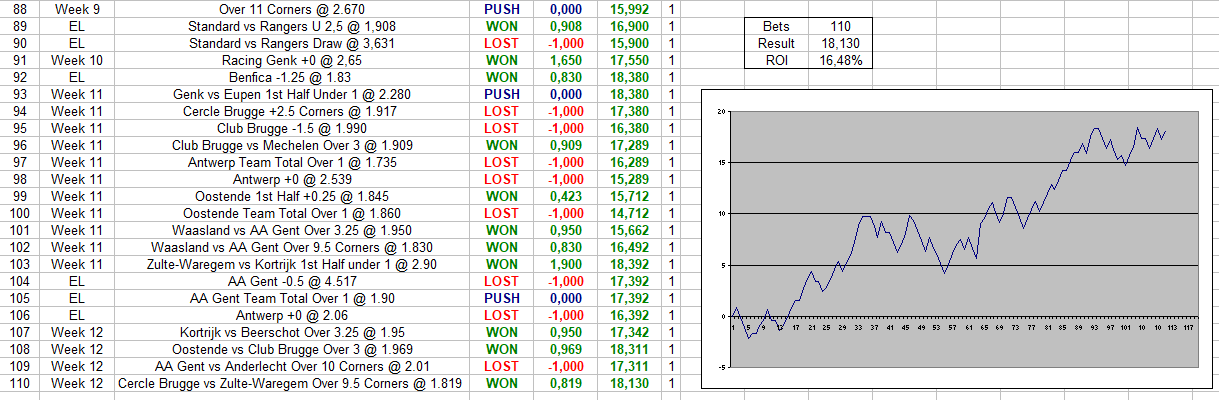This screenshot has height=400, width=1219.
Task: Select 'Week 10' cell in row 91
Action: pyautogui.click(x=77, y=60)
